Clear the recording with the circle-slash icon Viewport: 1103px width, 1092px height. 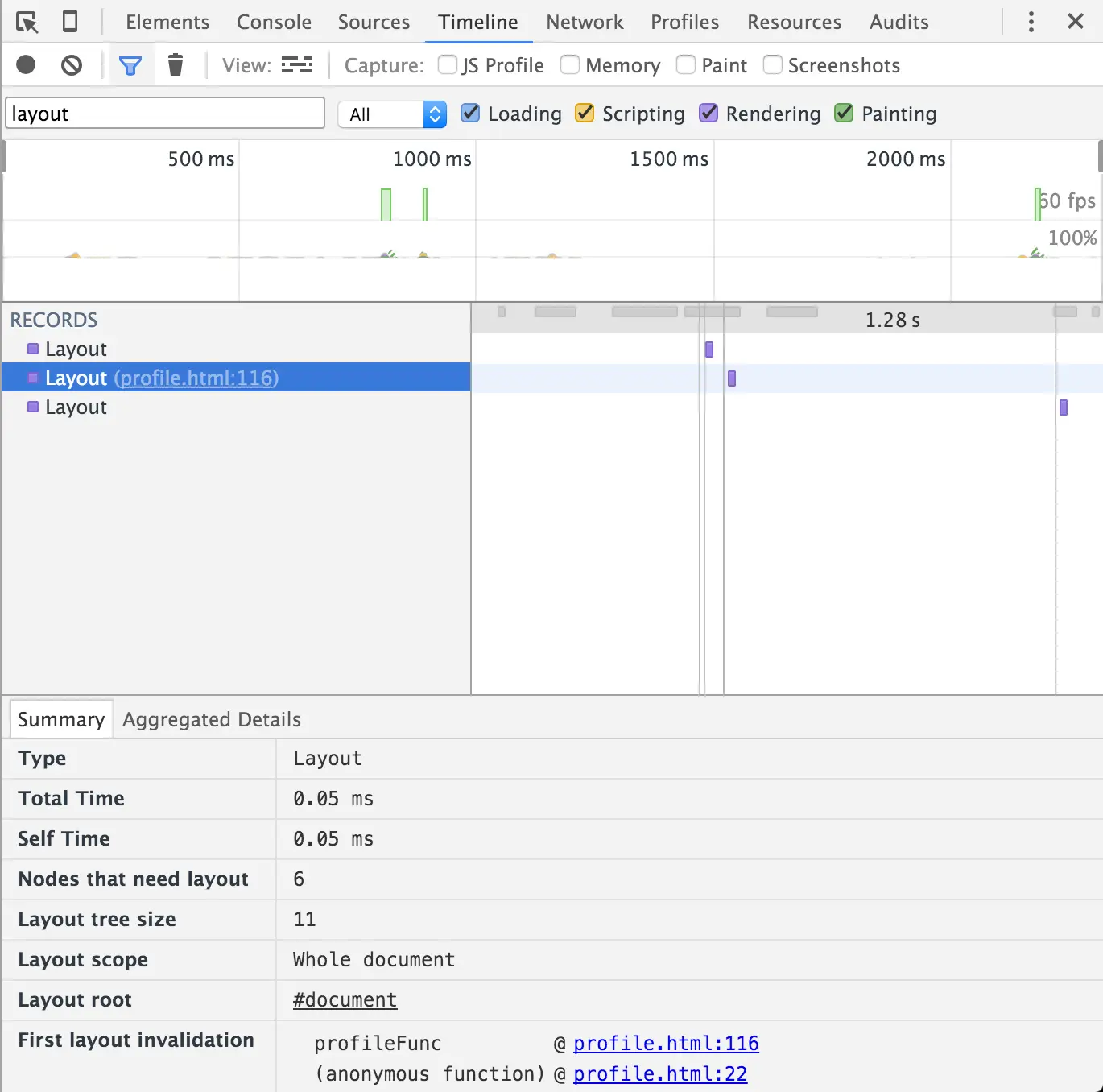tap(72, 64)
